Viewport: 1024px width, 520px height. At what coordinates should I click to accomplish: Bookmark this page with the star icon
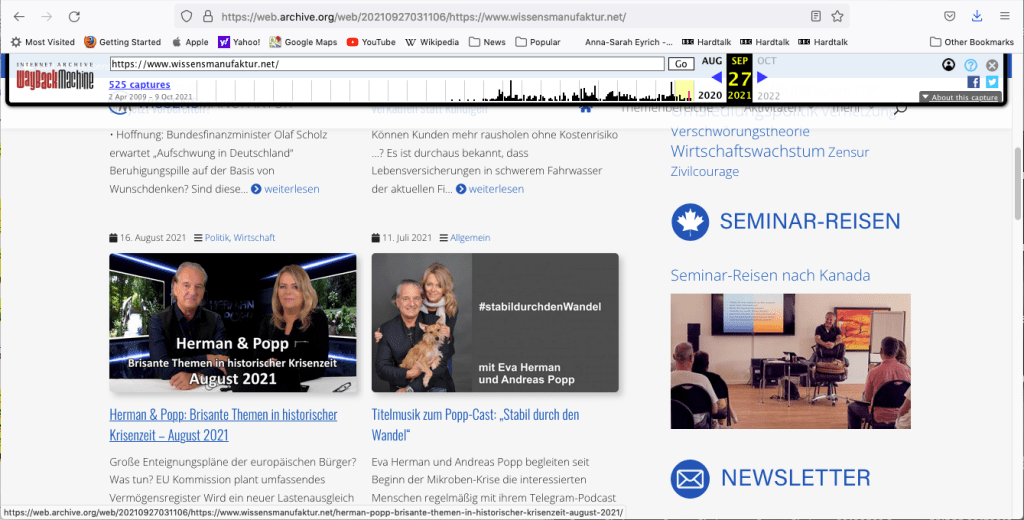pyautogui.click(x=838, y=16)
